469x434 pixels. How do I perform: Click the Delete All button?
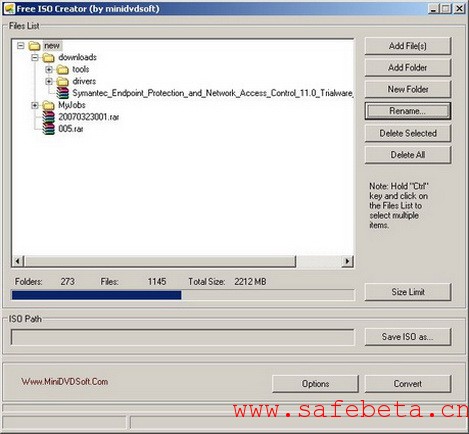408,155
